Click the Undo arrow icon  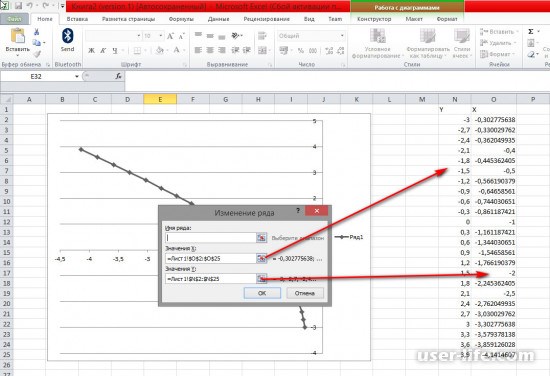(x=30, y=6)
